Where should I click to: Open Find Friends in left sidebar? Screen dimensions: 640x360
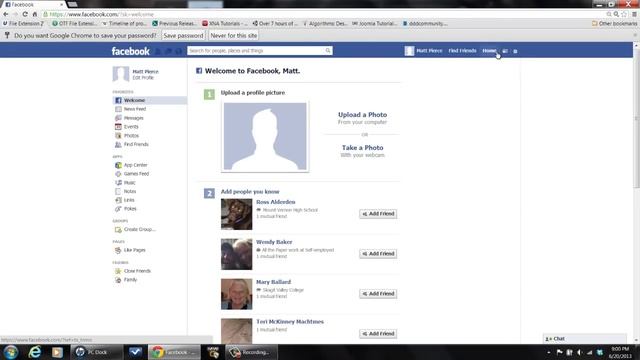click(136, 144)
